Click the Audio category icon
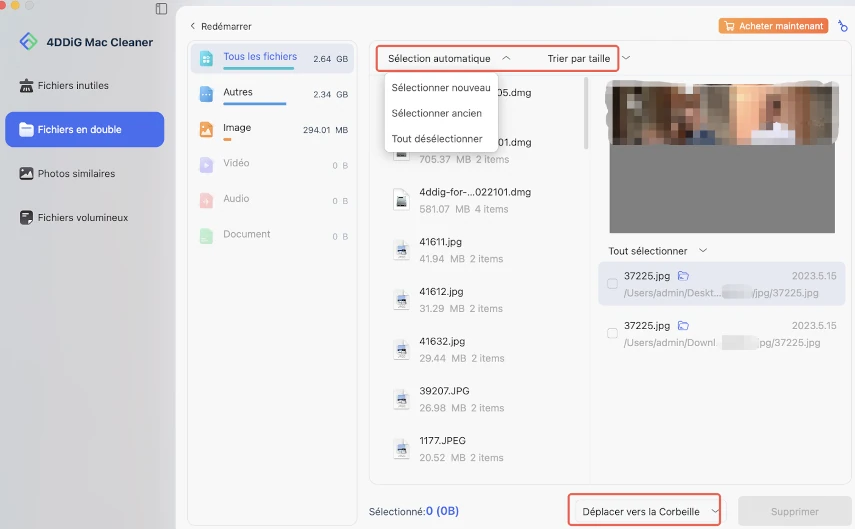Image resolution: width=855 pixels, height=529 pixels. pyautogui.click(x=206, y=200)
